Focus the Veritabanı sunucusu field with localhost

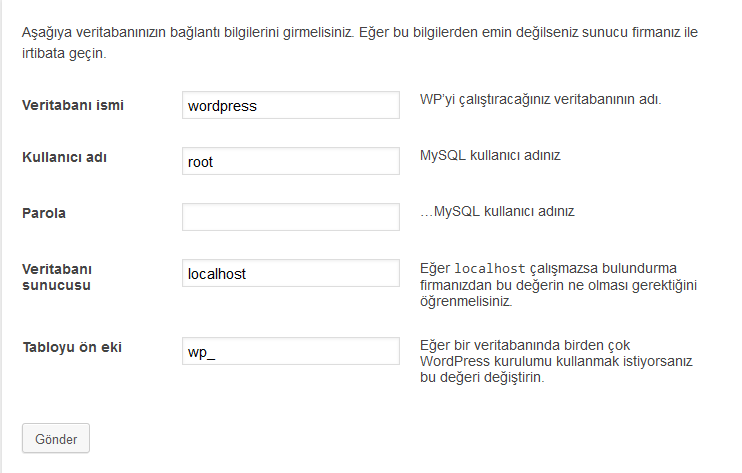point(291,273)
